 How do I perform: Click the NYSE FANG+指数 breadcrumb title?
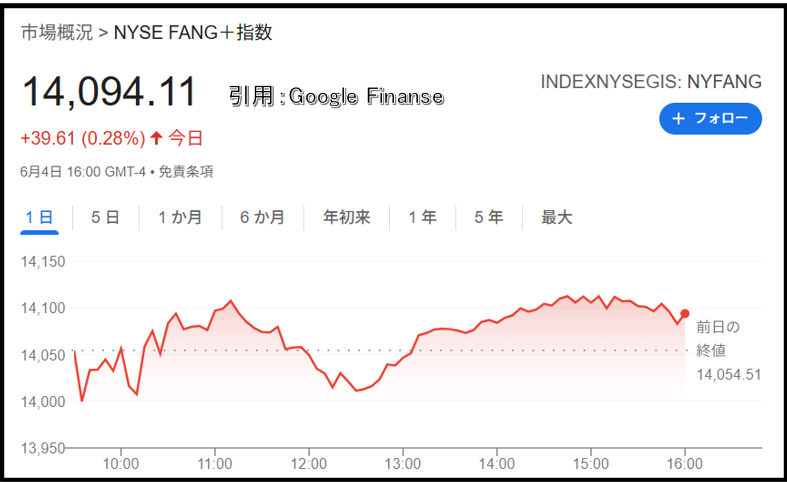193,33
